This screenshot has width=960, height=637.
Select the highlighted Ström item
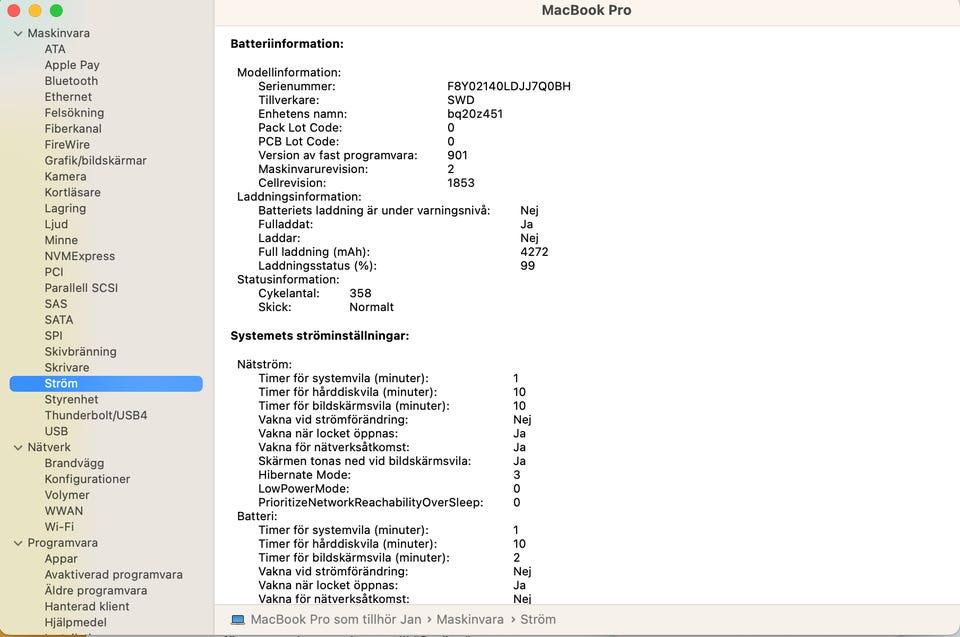(106, 383)
